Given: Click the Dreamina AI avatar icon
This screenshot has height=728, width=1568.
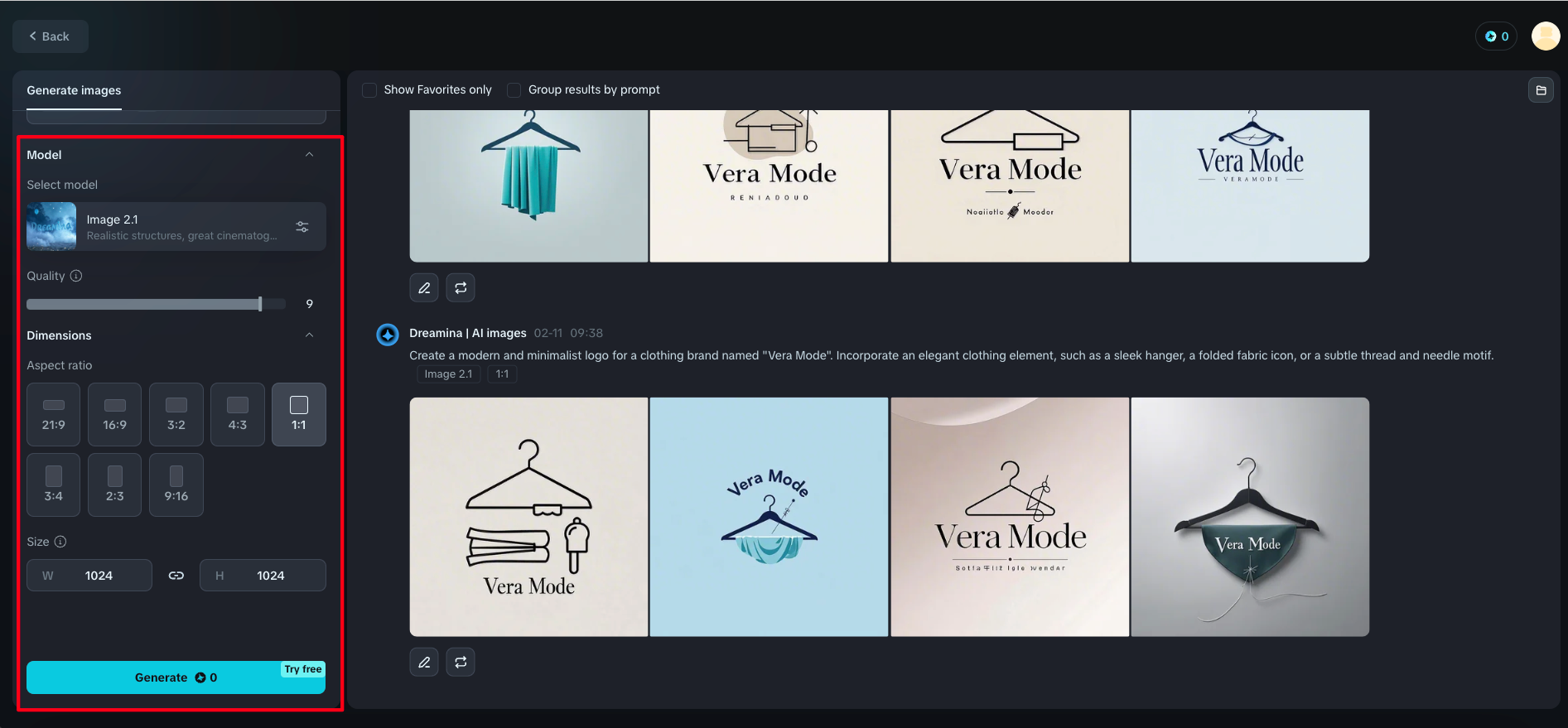Looking at the screenshot, I should pyautogui.click(x=388, y=335).
